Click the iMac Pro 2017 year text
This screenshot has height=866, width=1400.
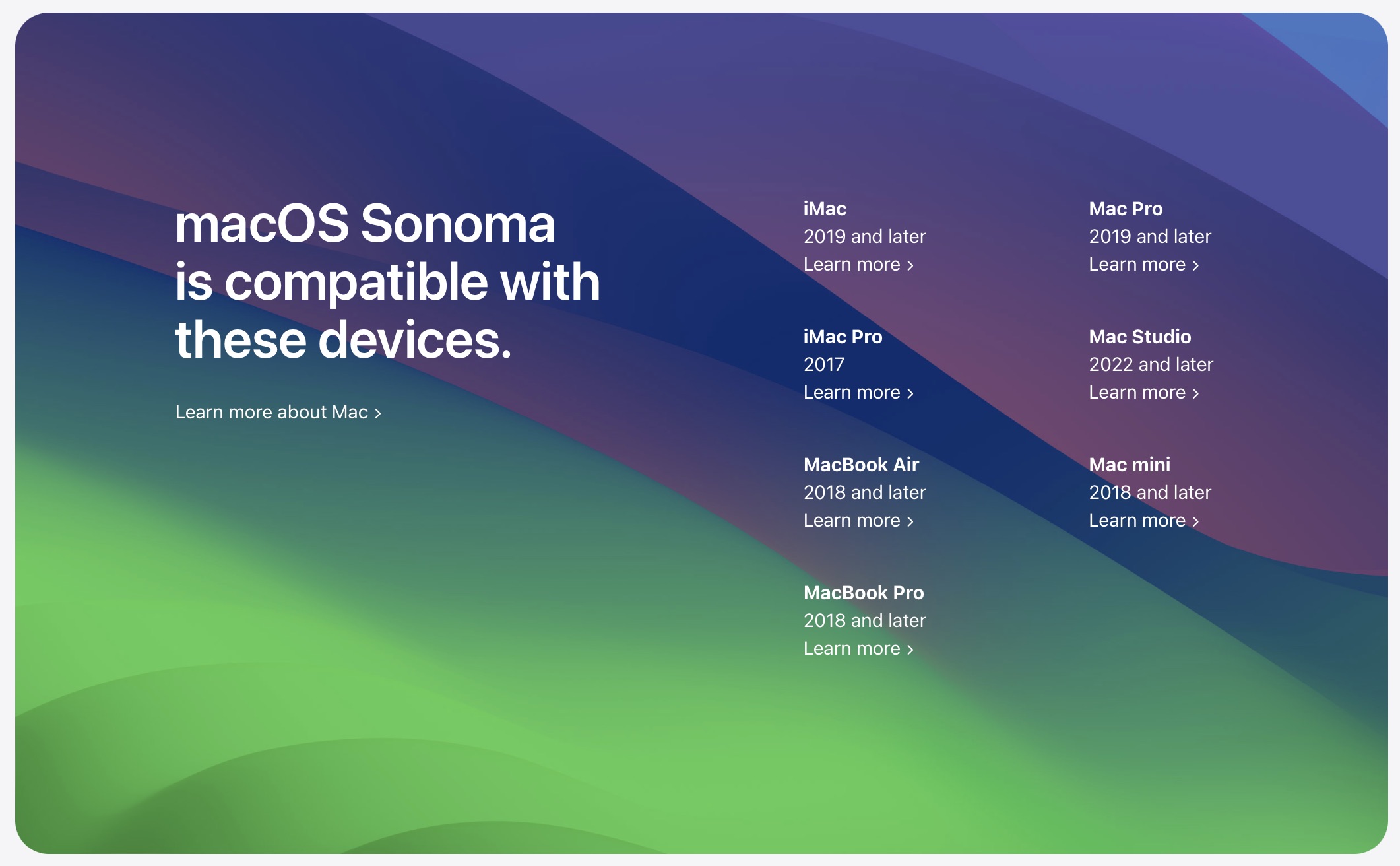pyautogui.click(x=824, y=364)
